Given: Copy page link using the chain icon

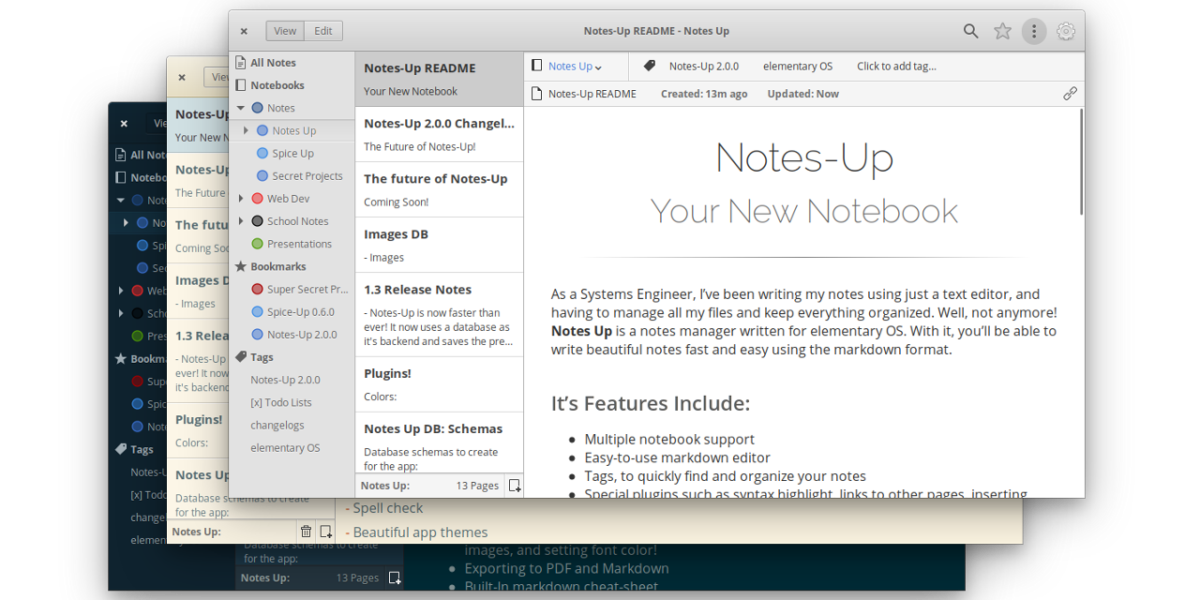Looking at the screenshot, I should tap(1069, 93).
